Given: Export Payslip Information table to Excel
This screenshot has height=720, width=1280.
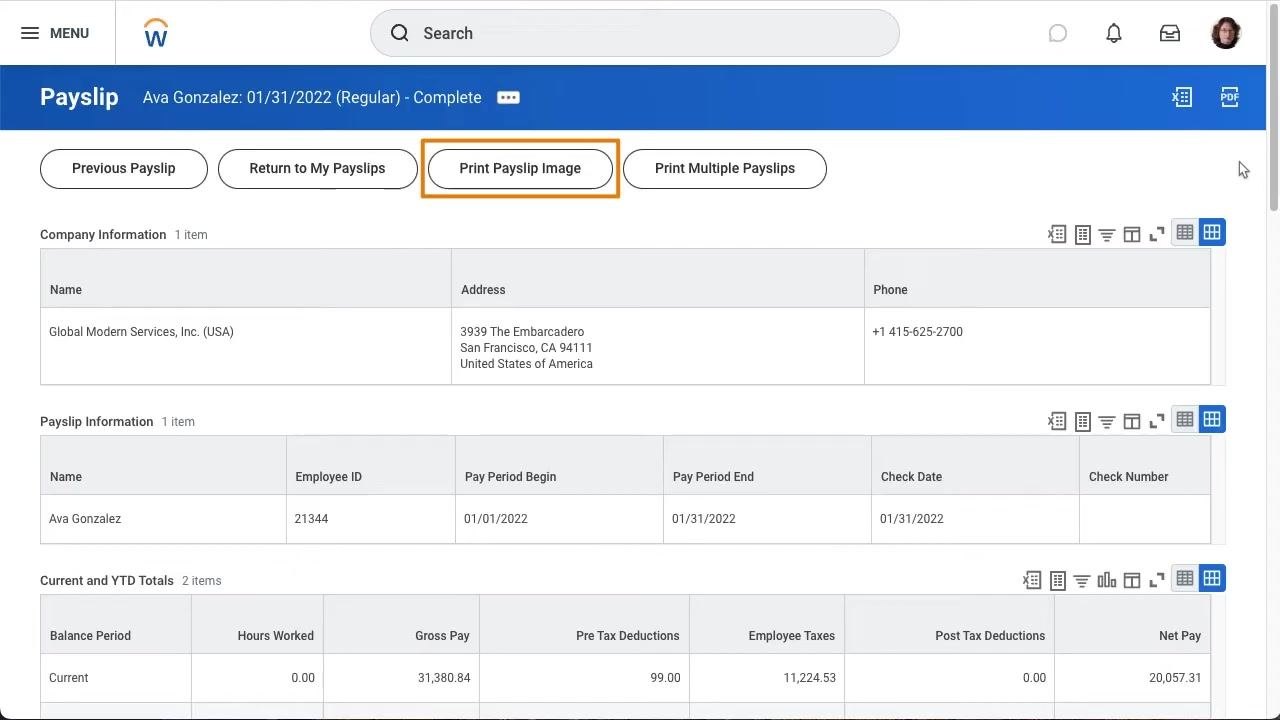Looking at the screenshot, I should point(1057,421).
